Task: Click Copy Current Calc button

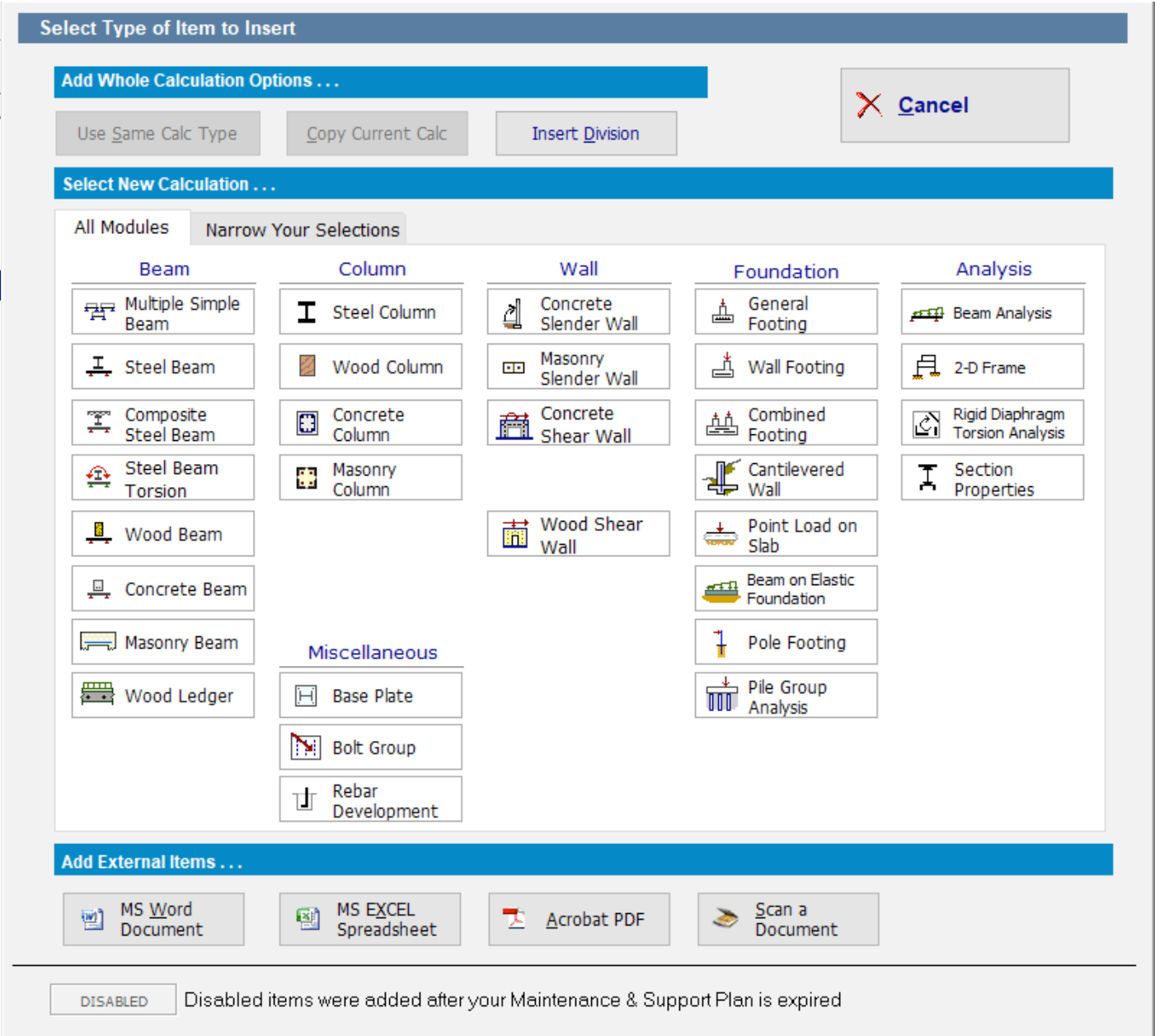Action: pyautogui.click(x=377, y=134)
